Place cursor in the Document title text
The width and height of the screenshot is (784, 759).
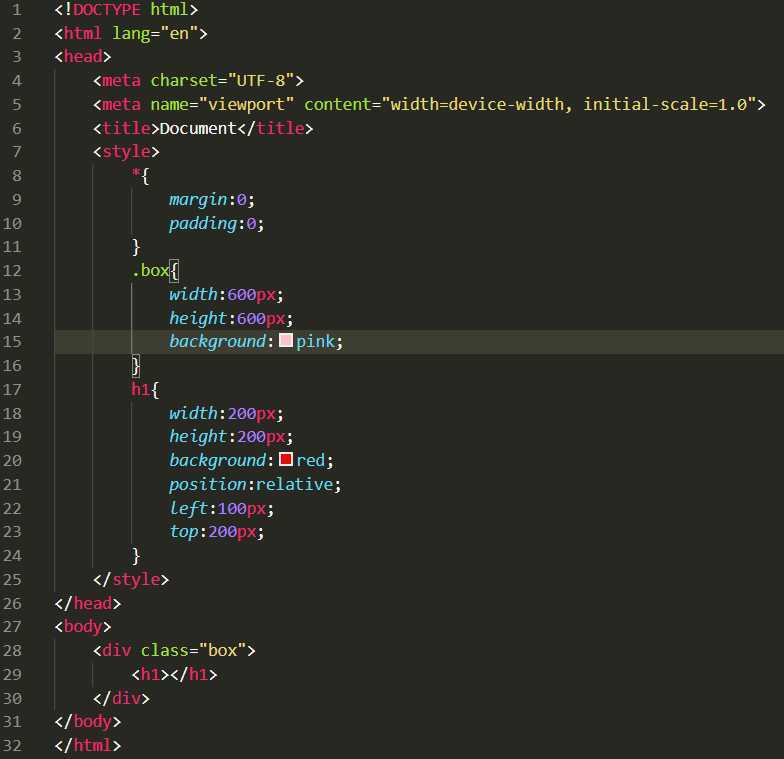[x=197, y=128]
